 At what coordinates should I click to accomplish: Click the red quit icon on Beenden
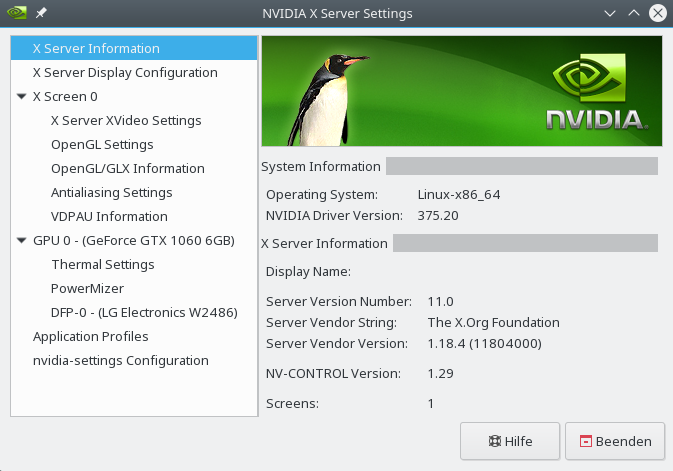pos(586,441)
